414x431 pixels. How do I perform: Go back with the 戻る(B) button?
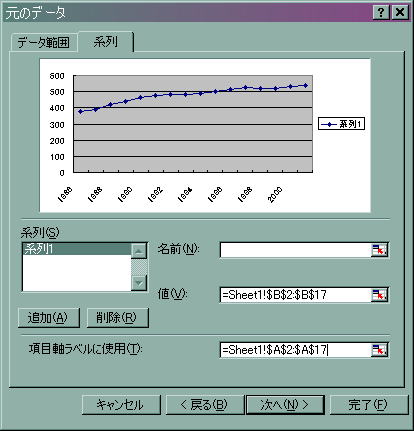coord(205,405)
